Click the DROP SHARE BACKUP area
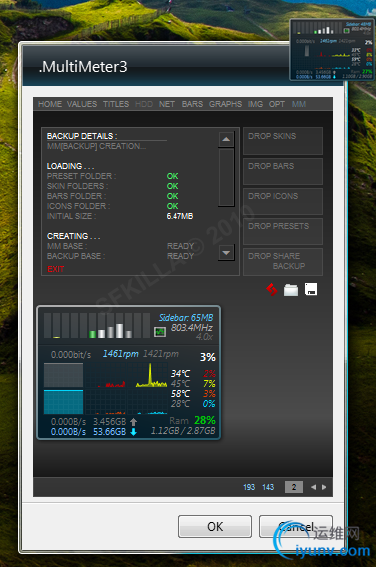Screen dimensions: 376x567 point(283,261)
